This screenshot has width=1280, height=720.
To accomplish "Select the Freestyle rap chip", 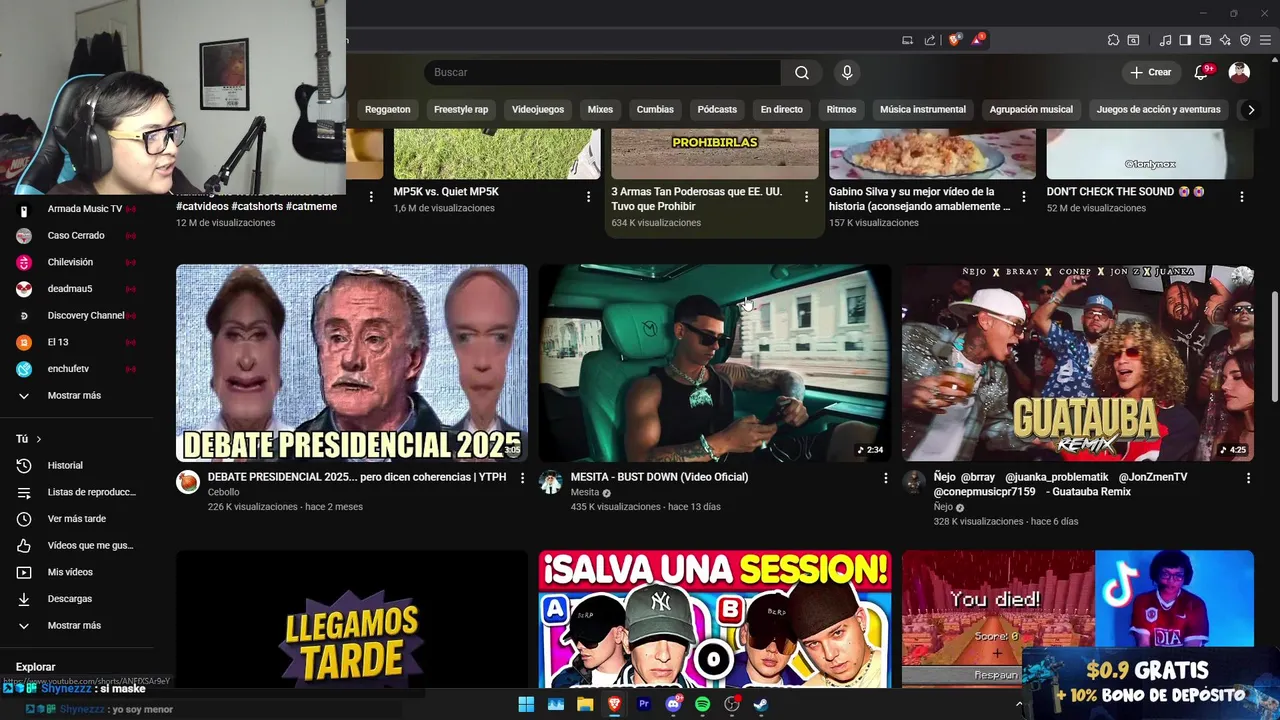I will click(461, 109).
